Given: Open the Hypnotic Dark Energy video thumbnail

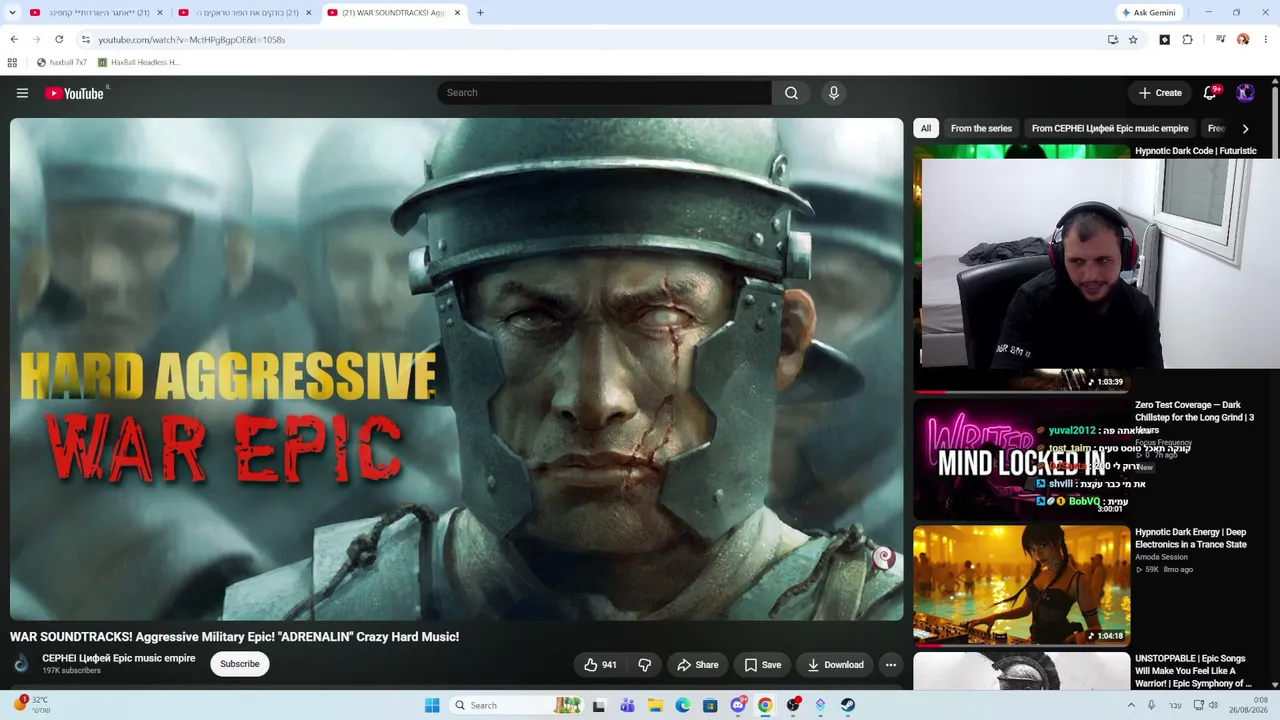Looking at the screenshot, I should [x=1022, y=585].
